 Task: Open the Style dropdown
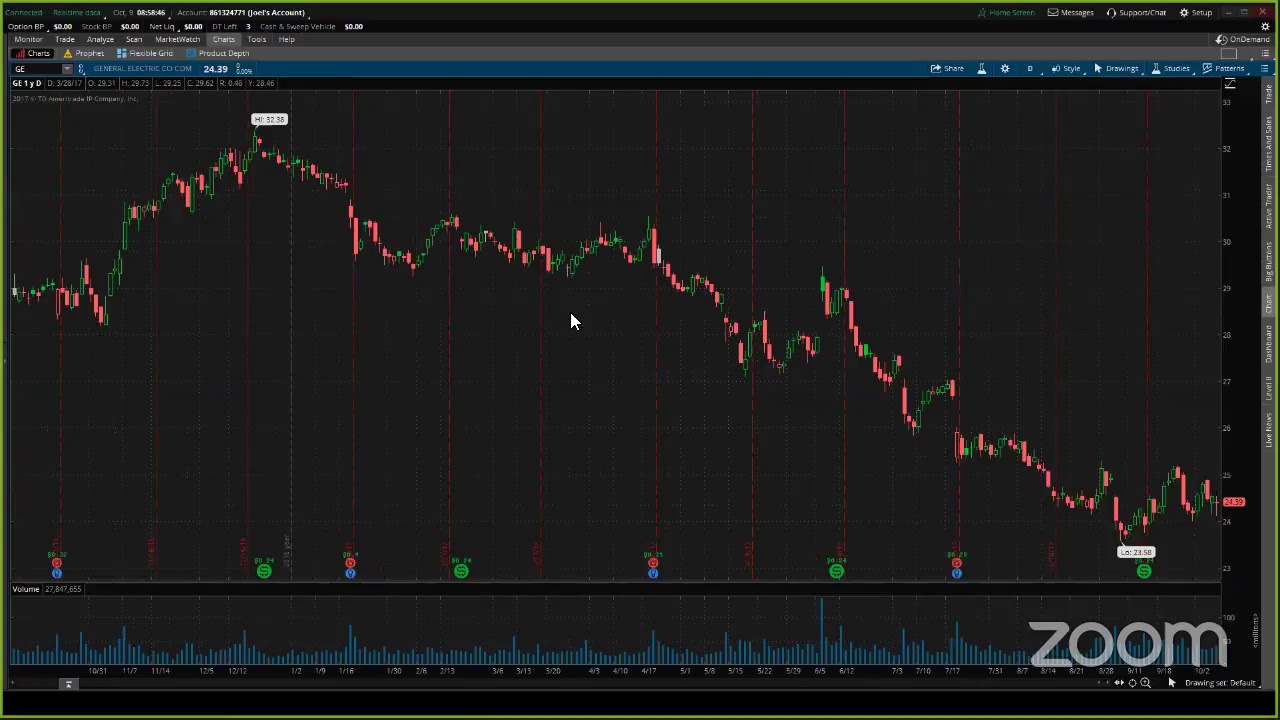point(1065,68)
